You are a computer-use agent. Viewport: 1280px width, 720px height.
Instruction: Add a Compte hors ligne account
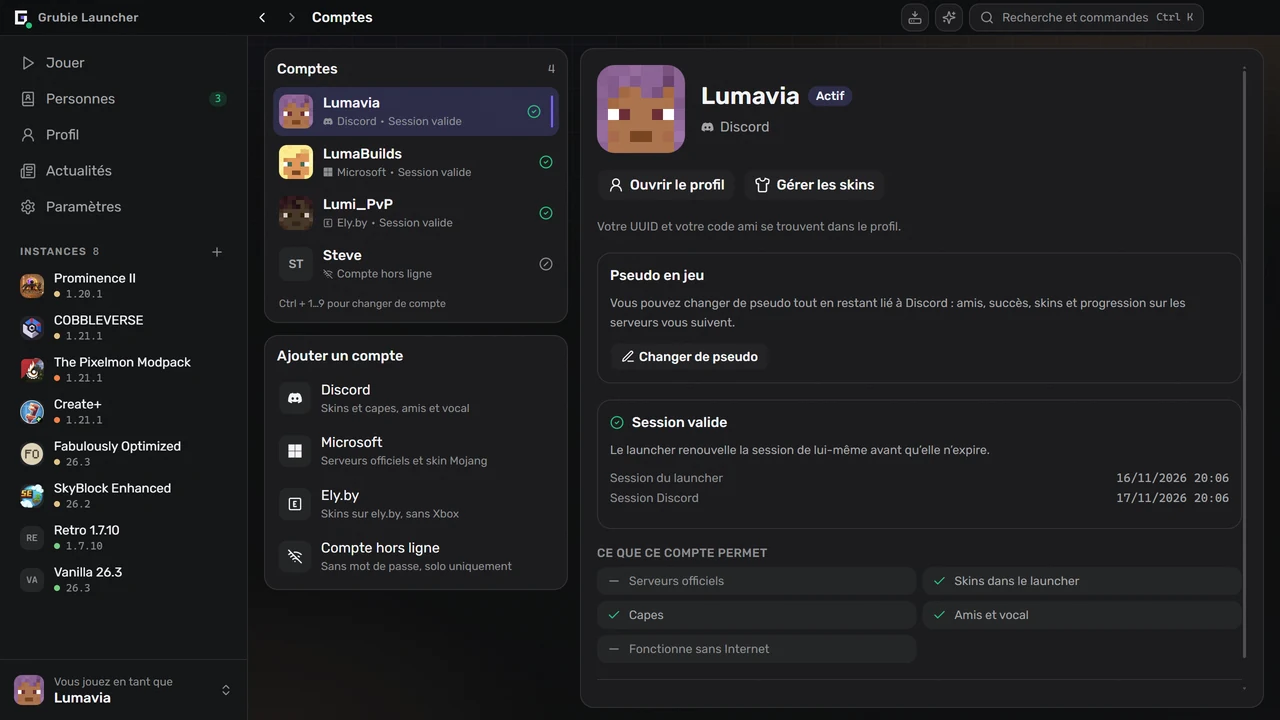[415, 557]
